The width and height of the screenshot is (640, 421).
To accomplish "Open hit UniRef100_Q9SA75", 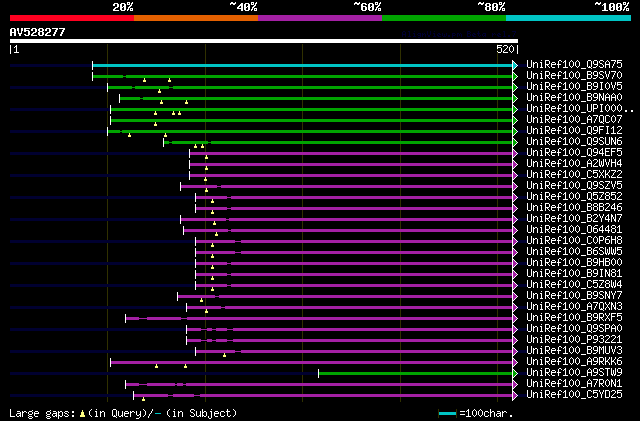I will coord(574,65).
